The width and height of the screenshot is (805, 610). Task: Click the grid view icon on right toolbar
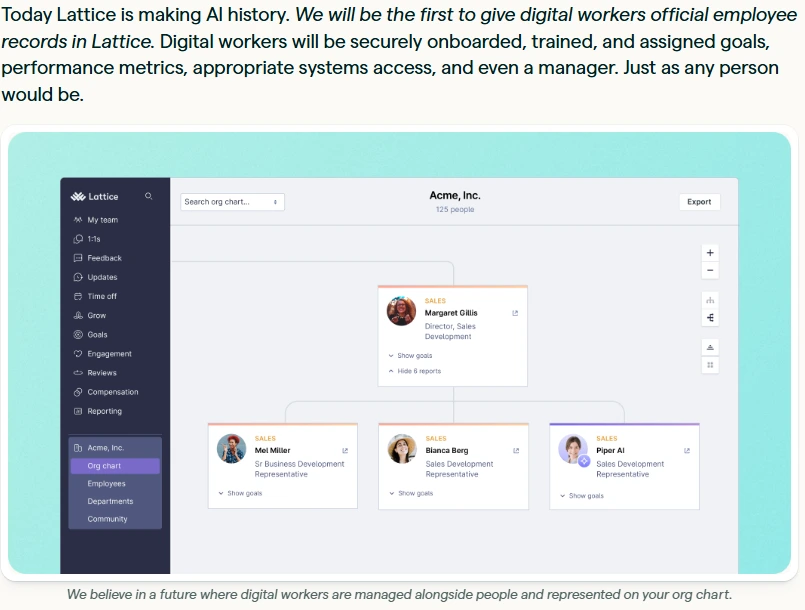(x=710, y=365)
